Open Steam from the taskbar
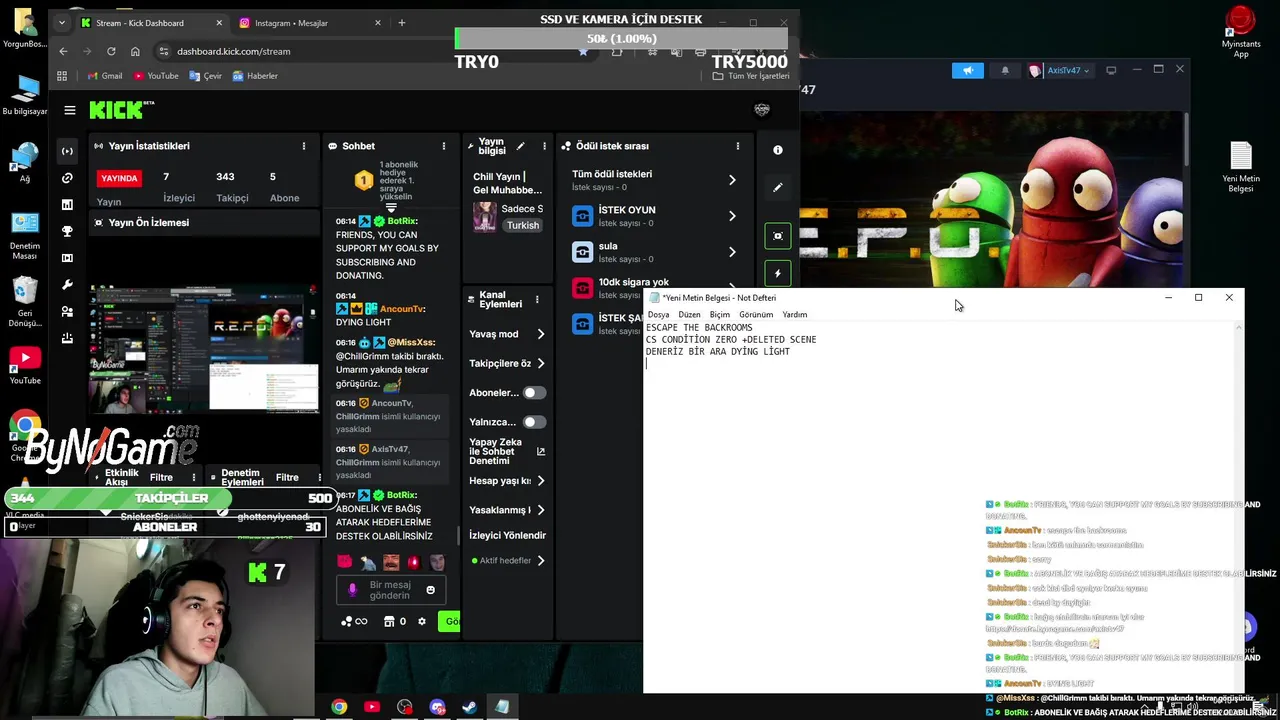Screen dimensions: 1280x720 [469, 707]
